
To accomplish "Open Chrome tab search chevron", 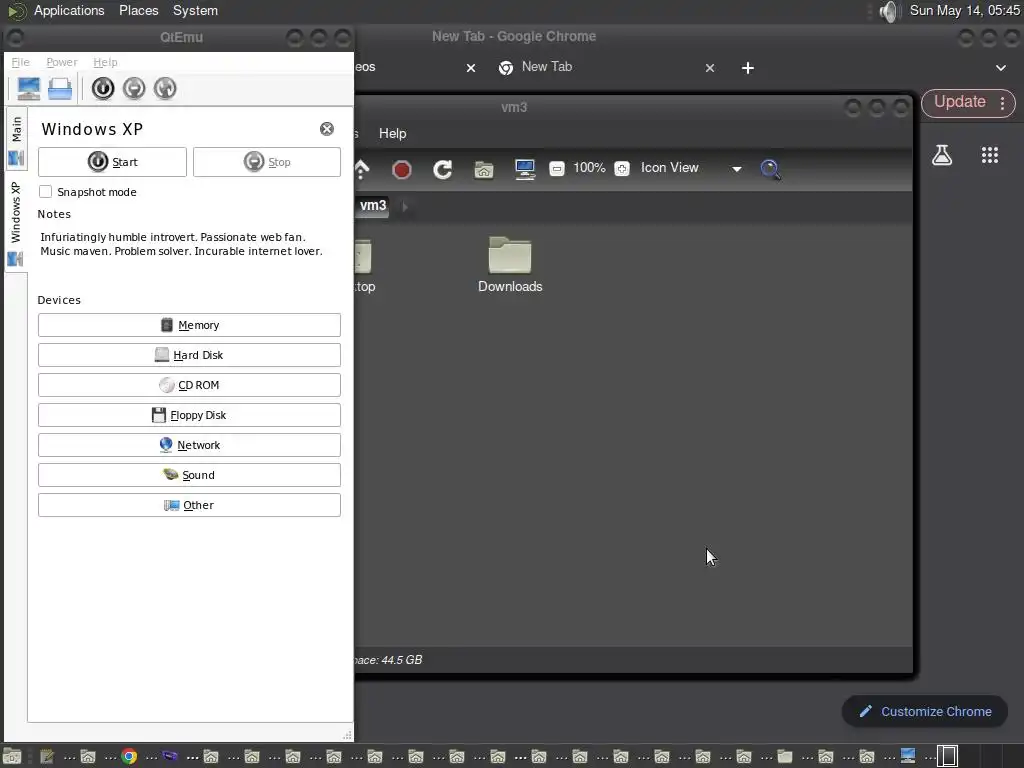I will click(1000, 68).
